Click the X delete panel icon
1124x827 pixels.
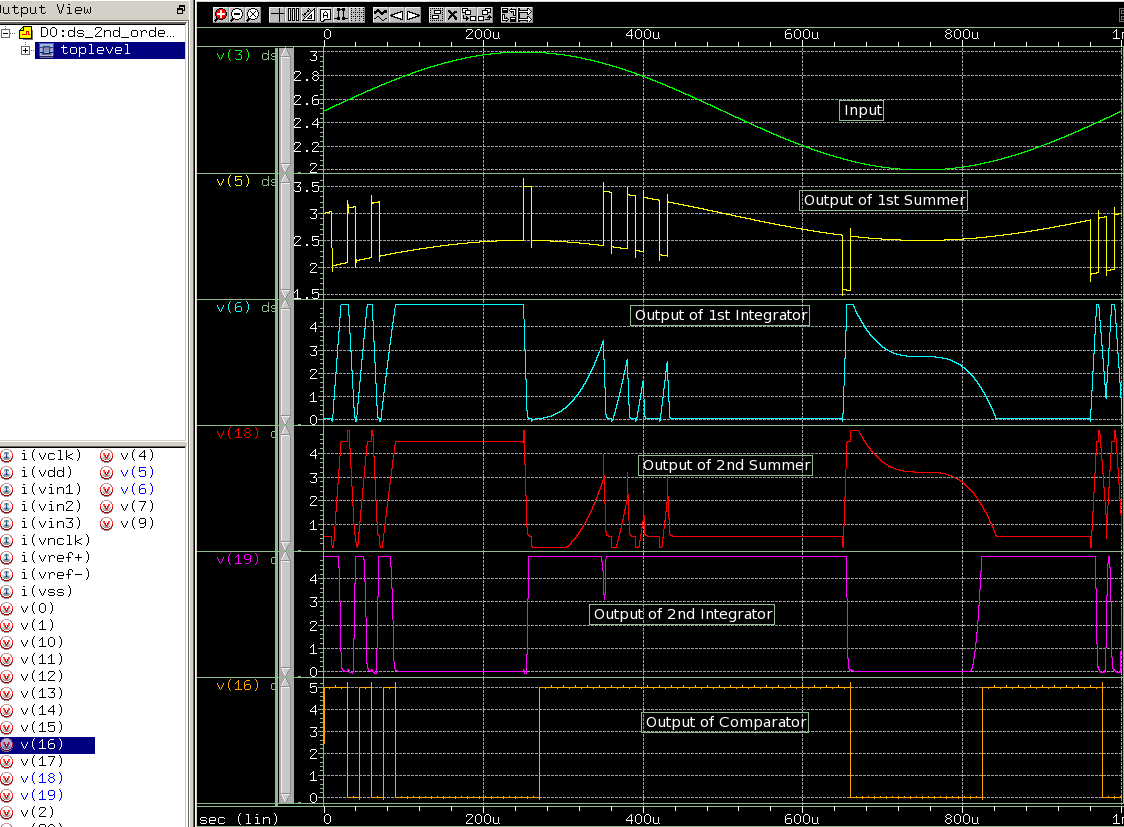click(452, 15)
